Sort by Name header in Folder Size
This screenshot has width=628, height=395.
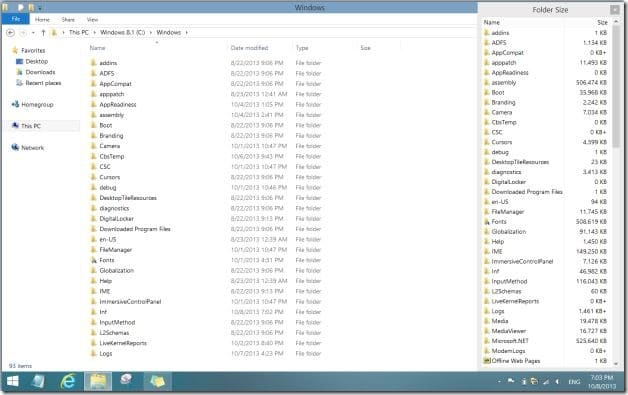pyautogui.click(x=491, y=22)
